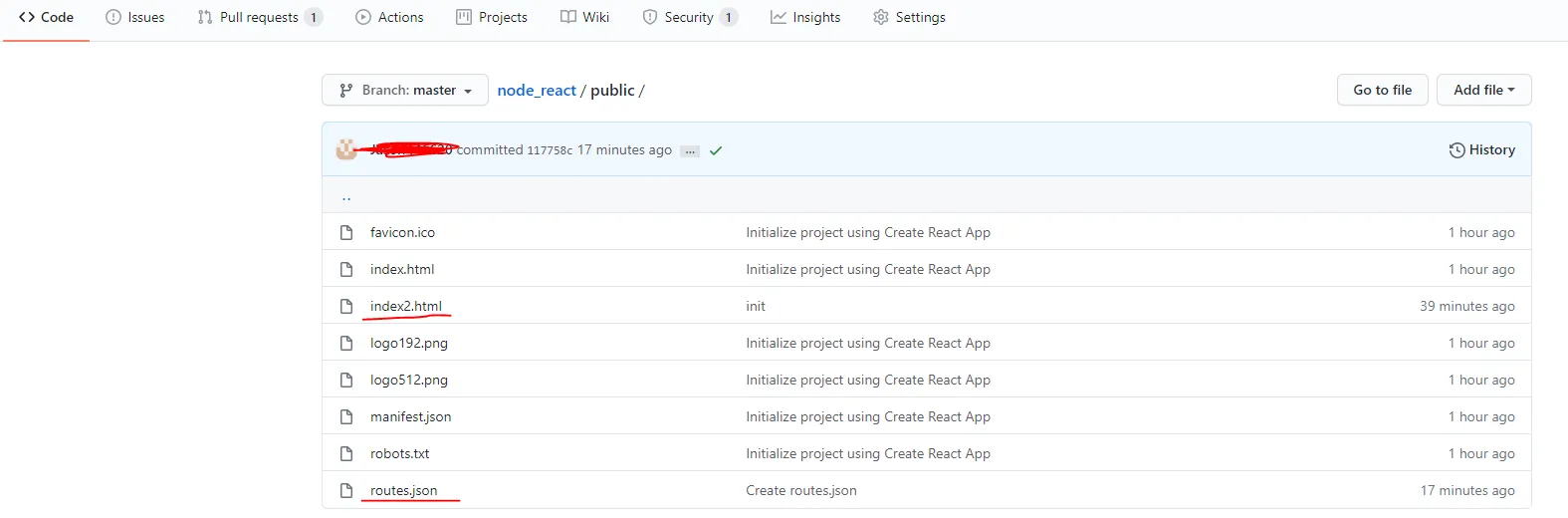Go to the Wiki tab
Image resolution: width=1568 pixels, height=518 pixels.
[x=584, y=17]
